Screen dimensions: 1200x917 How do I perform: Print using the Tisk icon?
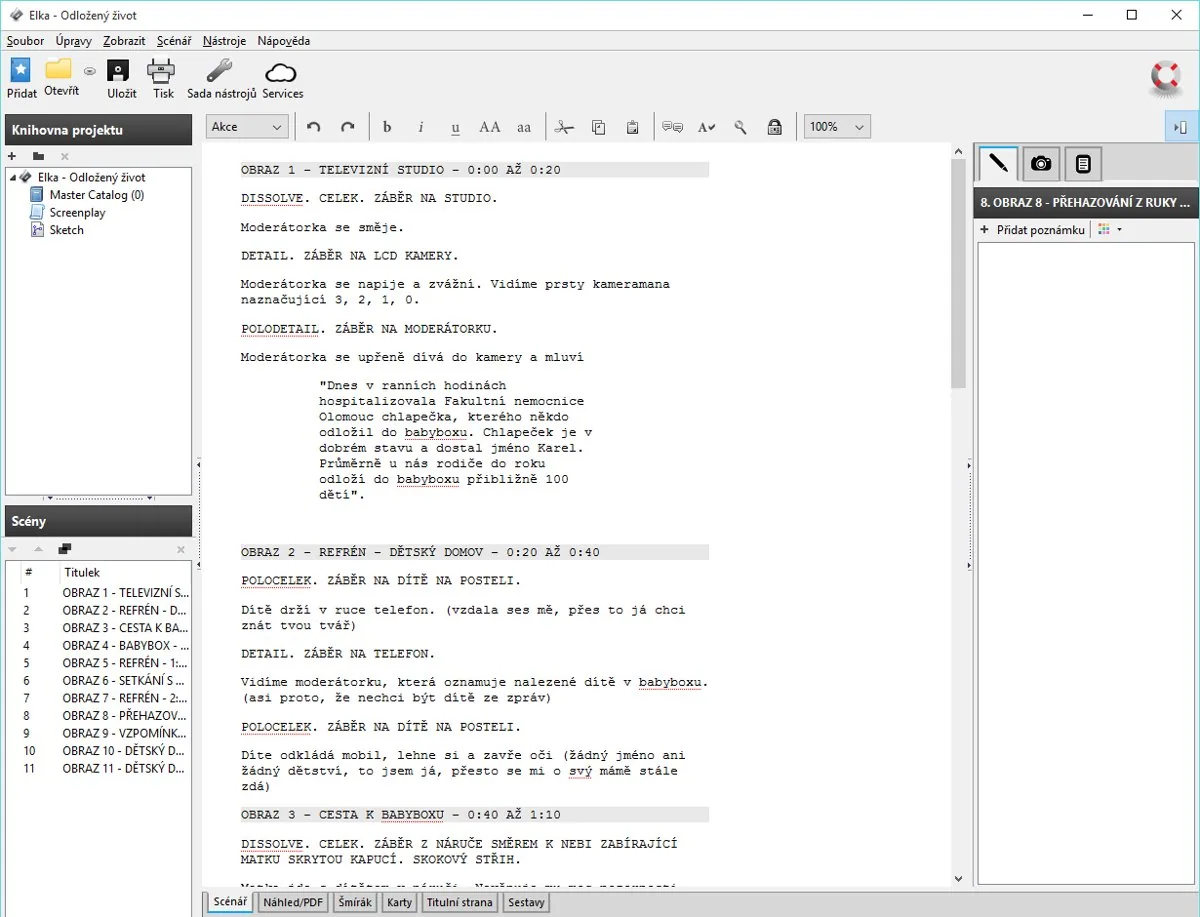[162, 71]
